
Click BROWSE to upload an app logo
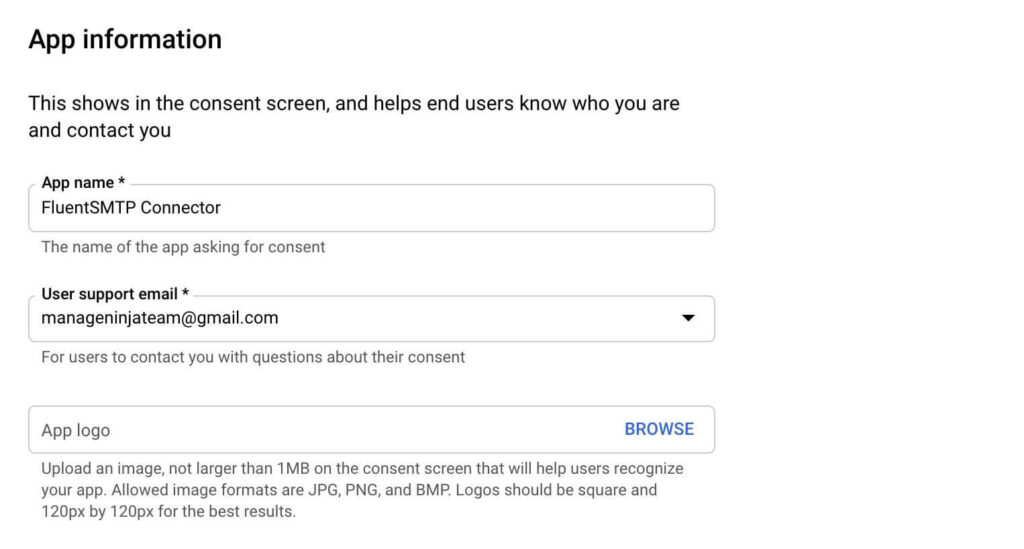[659, 429]
